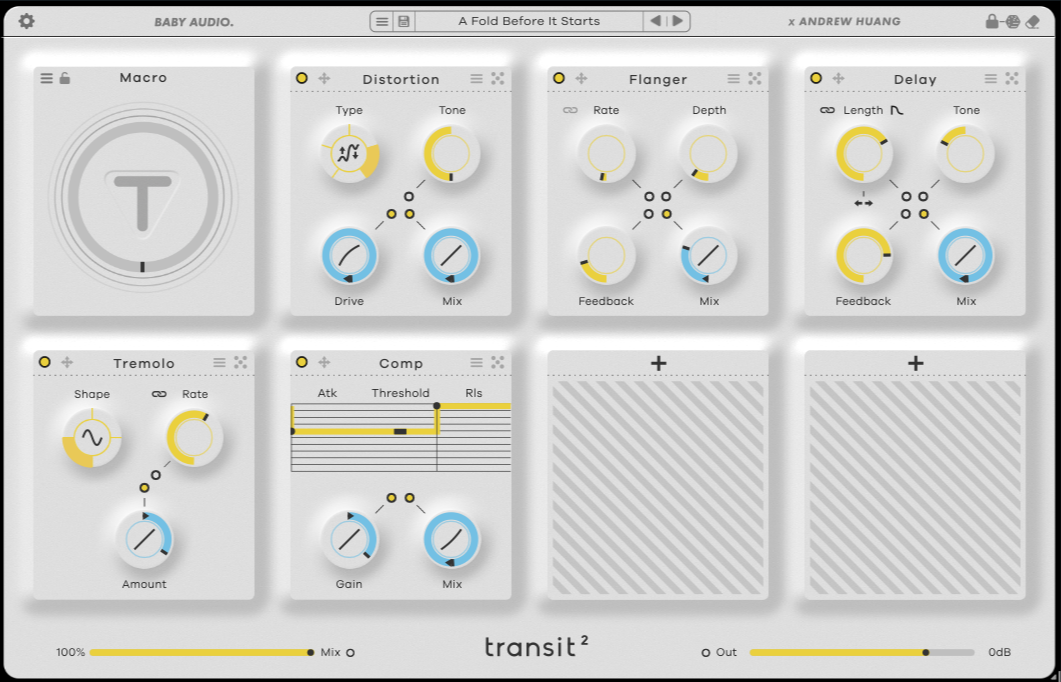The width and height of the screenshot is (1061, 682).
Task: Click the Delay Length curve shape icon
Action: coord(897,110)
